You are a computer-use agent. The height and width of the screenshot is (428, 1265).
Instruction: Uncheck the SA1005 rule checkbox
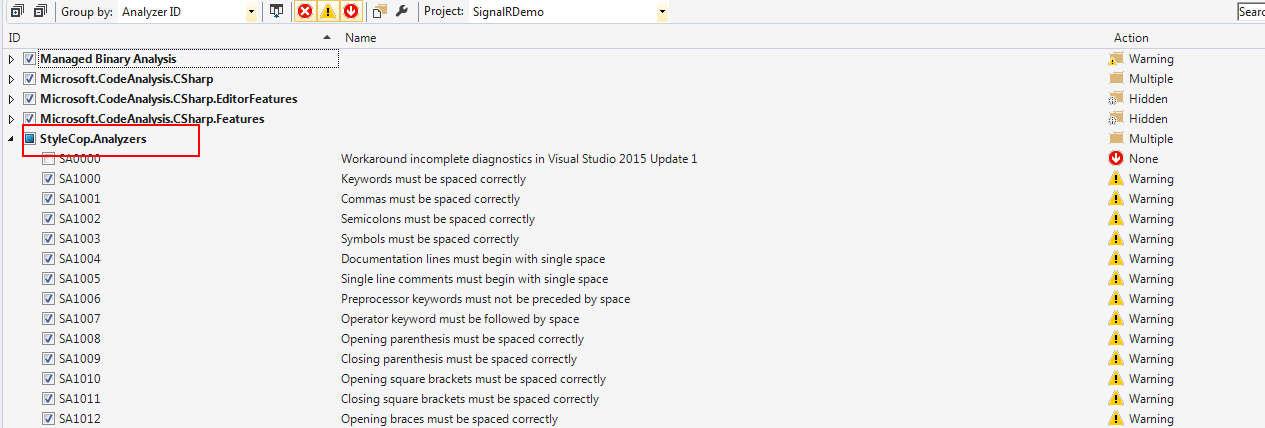(x=48, y=279)
